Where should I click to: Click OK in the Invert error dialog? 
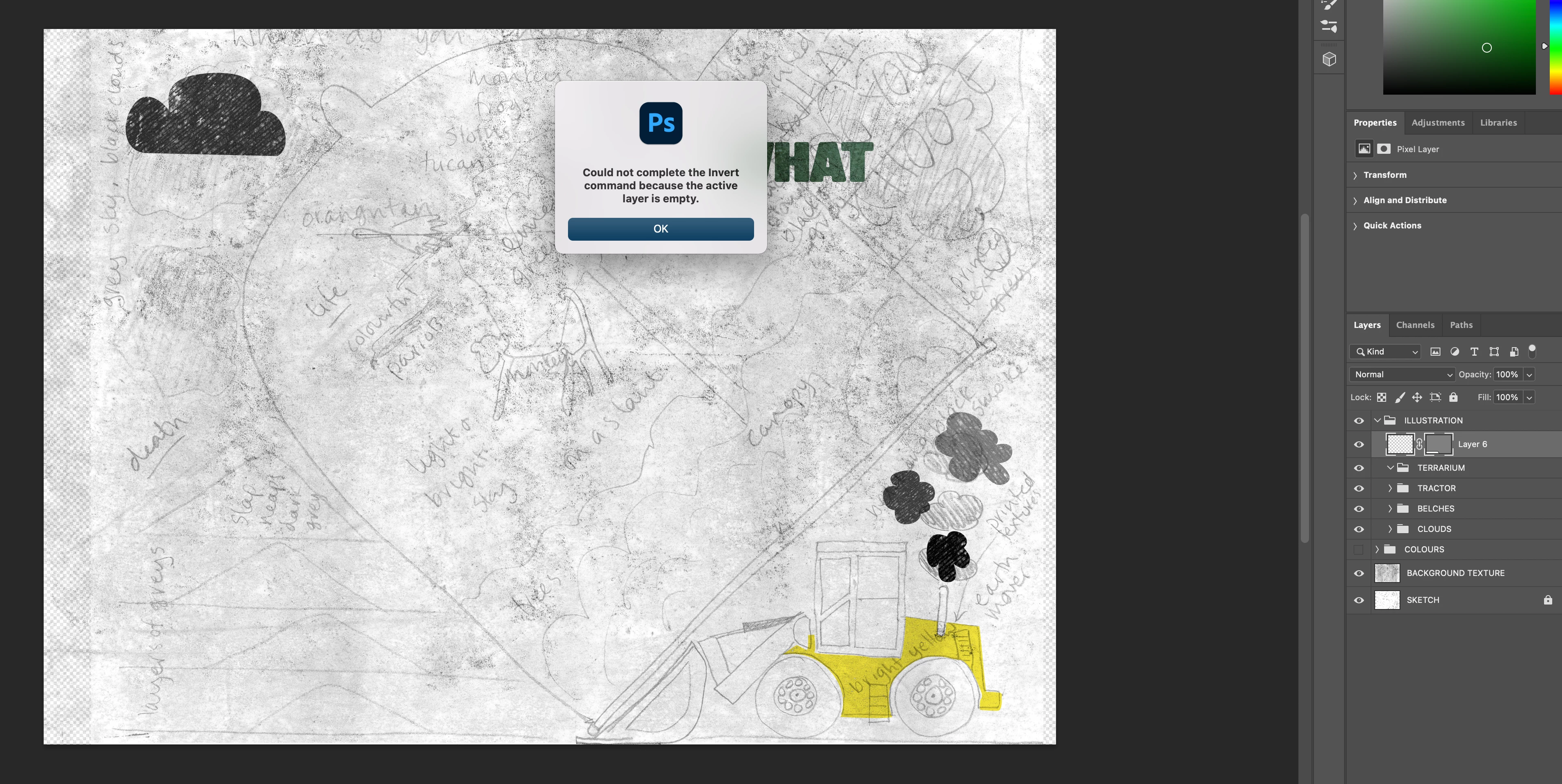(x=660, y=228)
